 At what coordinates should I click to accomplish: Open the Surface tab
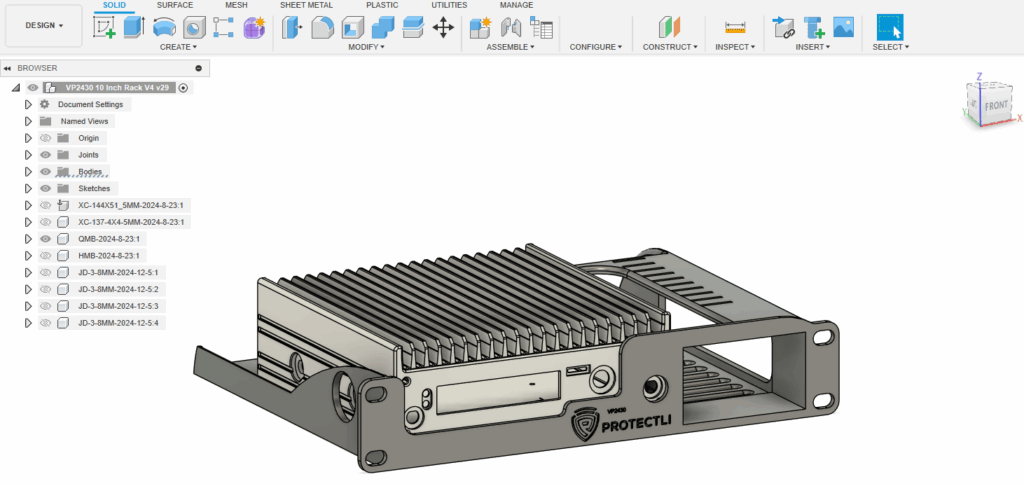coord(175,5)
